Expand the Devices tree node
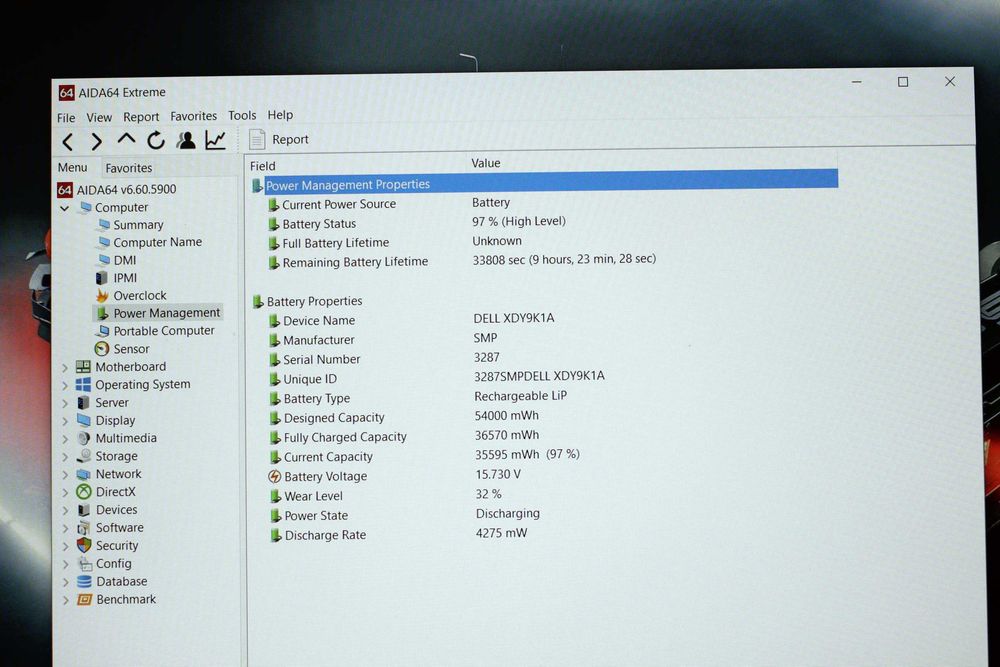 [65, 511]
